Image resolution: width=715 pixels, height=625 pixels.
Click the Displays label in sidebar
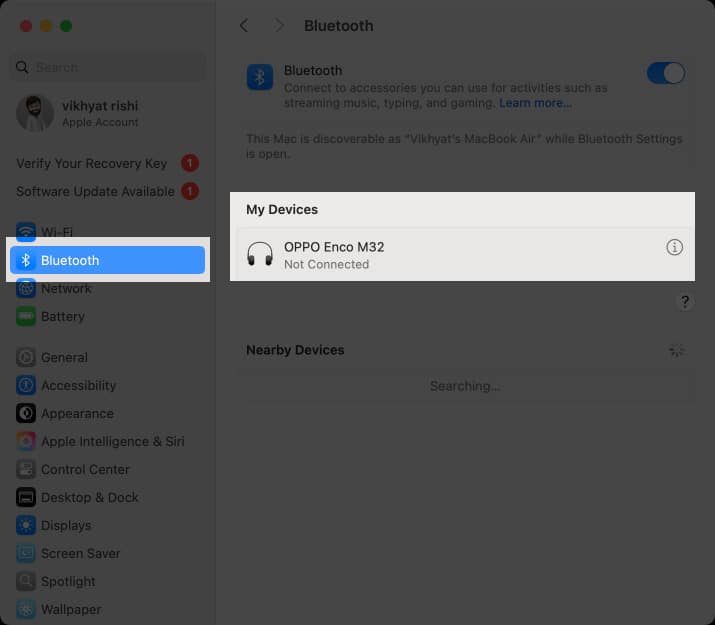click(x=66, y=525)
